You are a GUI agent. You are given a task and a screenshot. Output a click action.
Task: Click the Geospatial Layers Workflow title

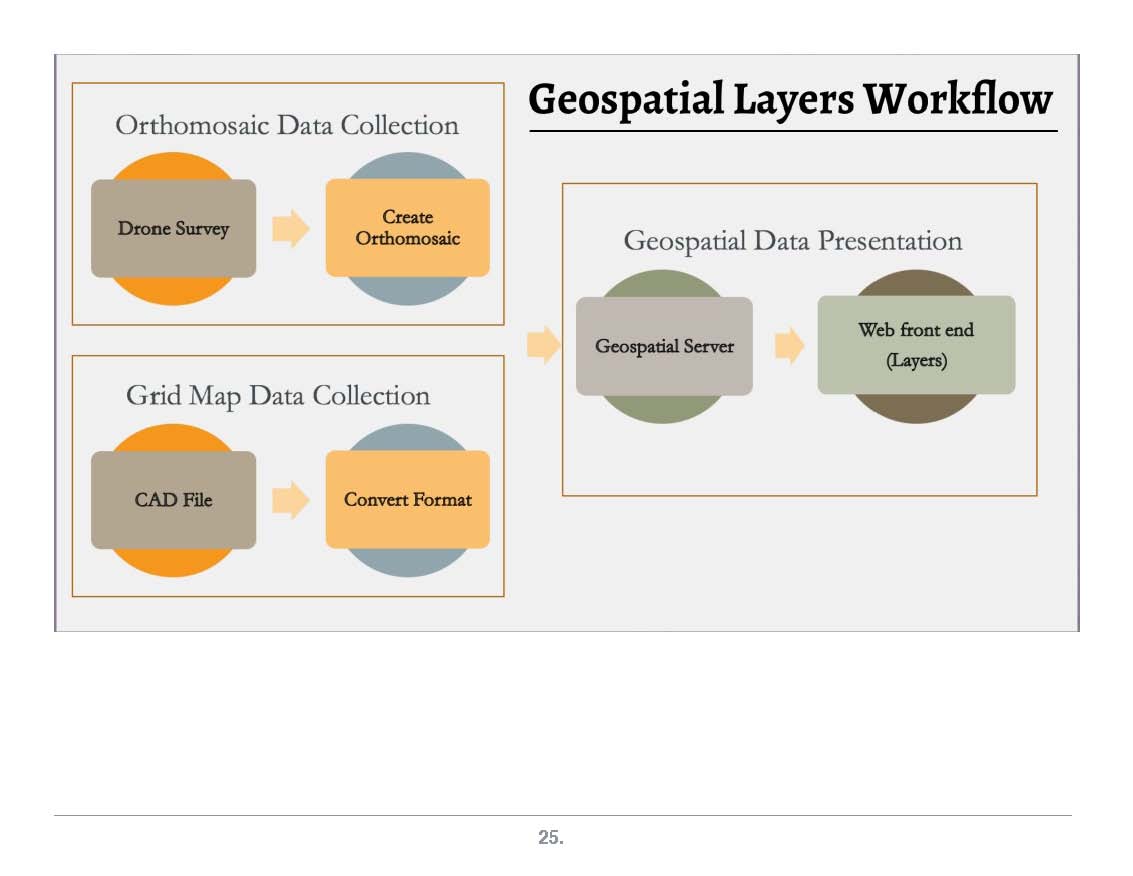click(x=790, y=100)
